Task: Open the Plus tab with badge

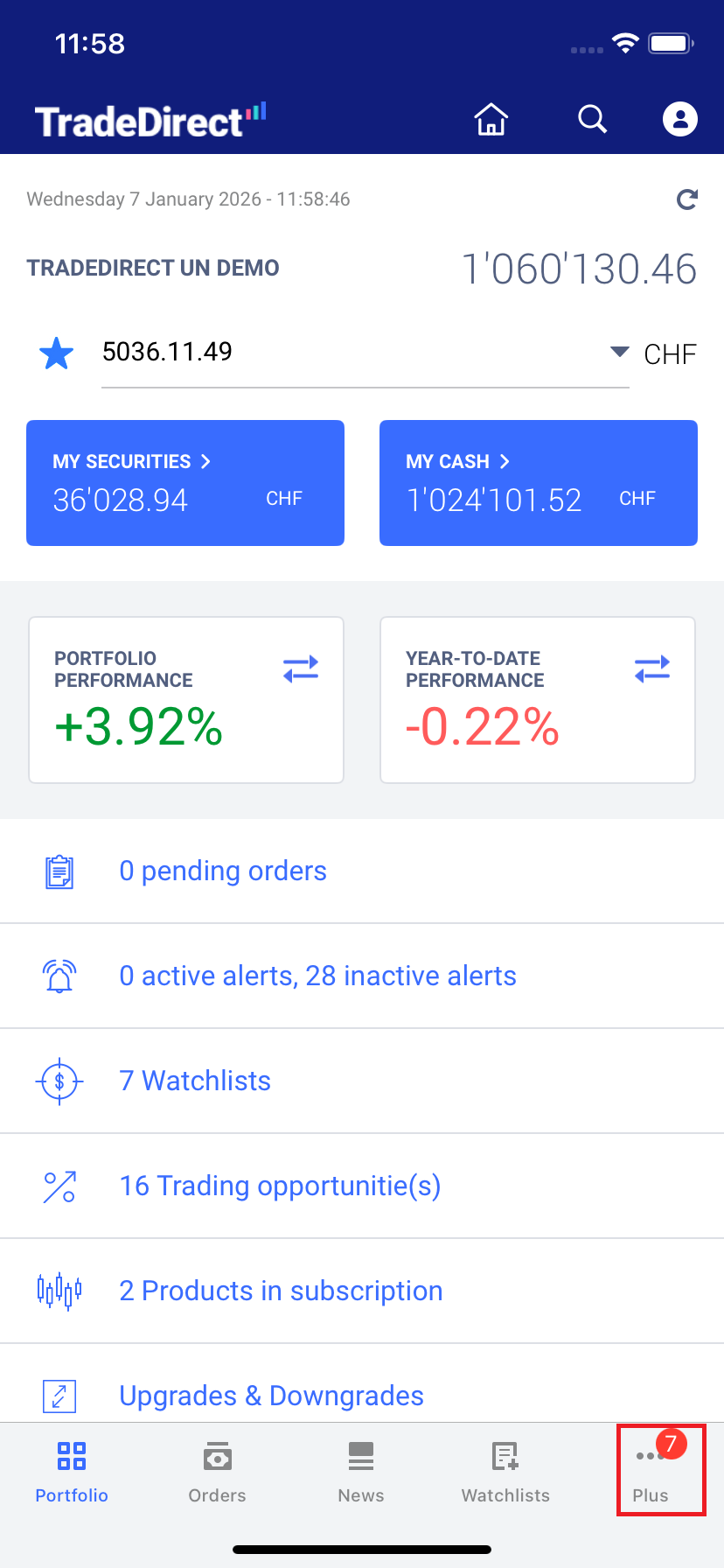Action: pos(651,1472)
